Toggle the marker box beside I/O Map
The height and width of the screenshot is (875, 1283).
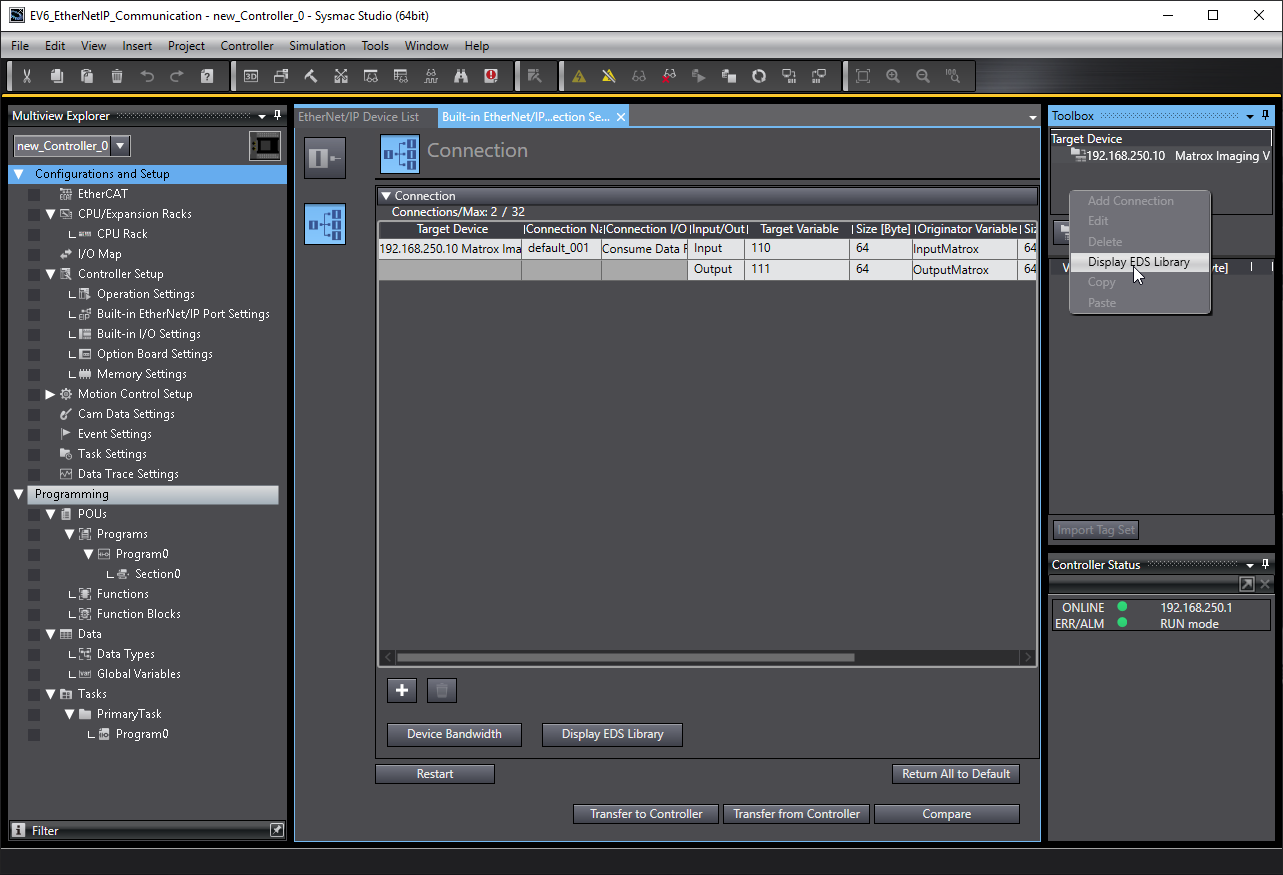point(34,254)
